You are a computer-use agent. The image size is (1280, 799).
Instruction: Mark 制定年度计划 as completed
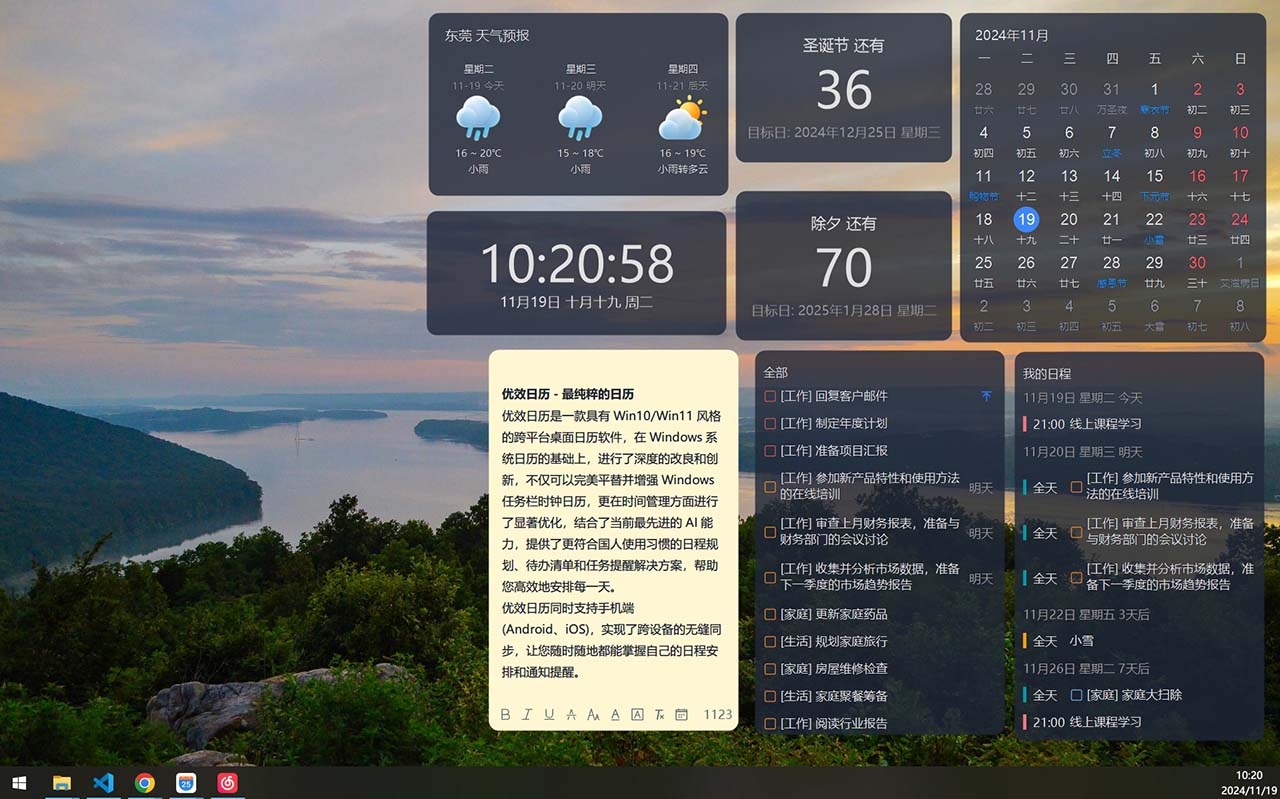[770, 423]
